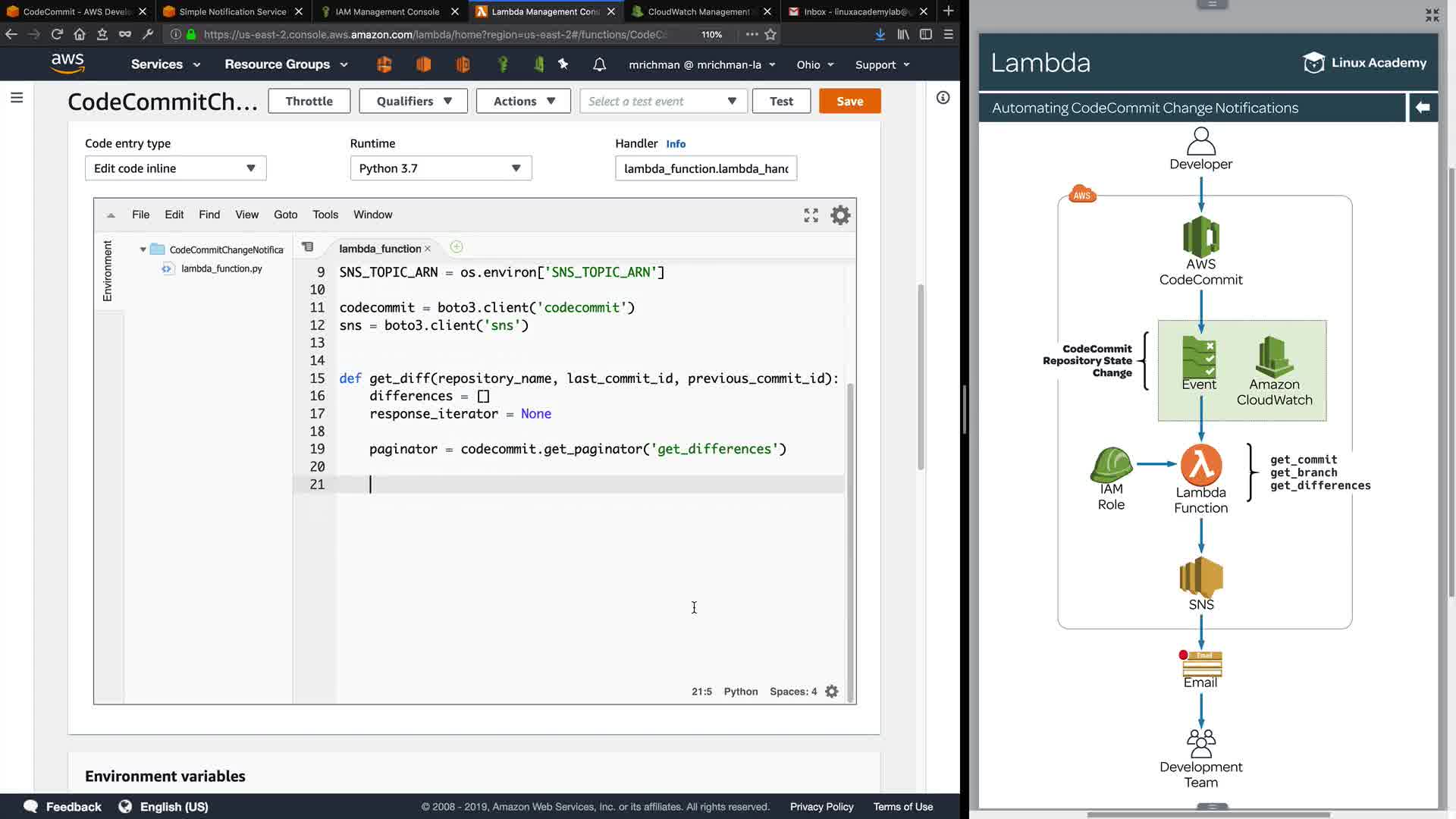The image size is (1456, 819).
Task: Switch to CloudWatch Management browser tab
Action: pyautogui.click(x=698, y=11)
